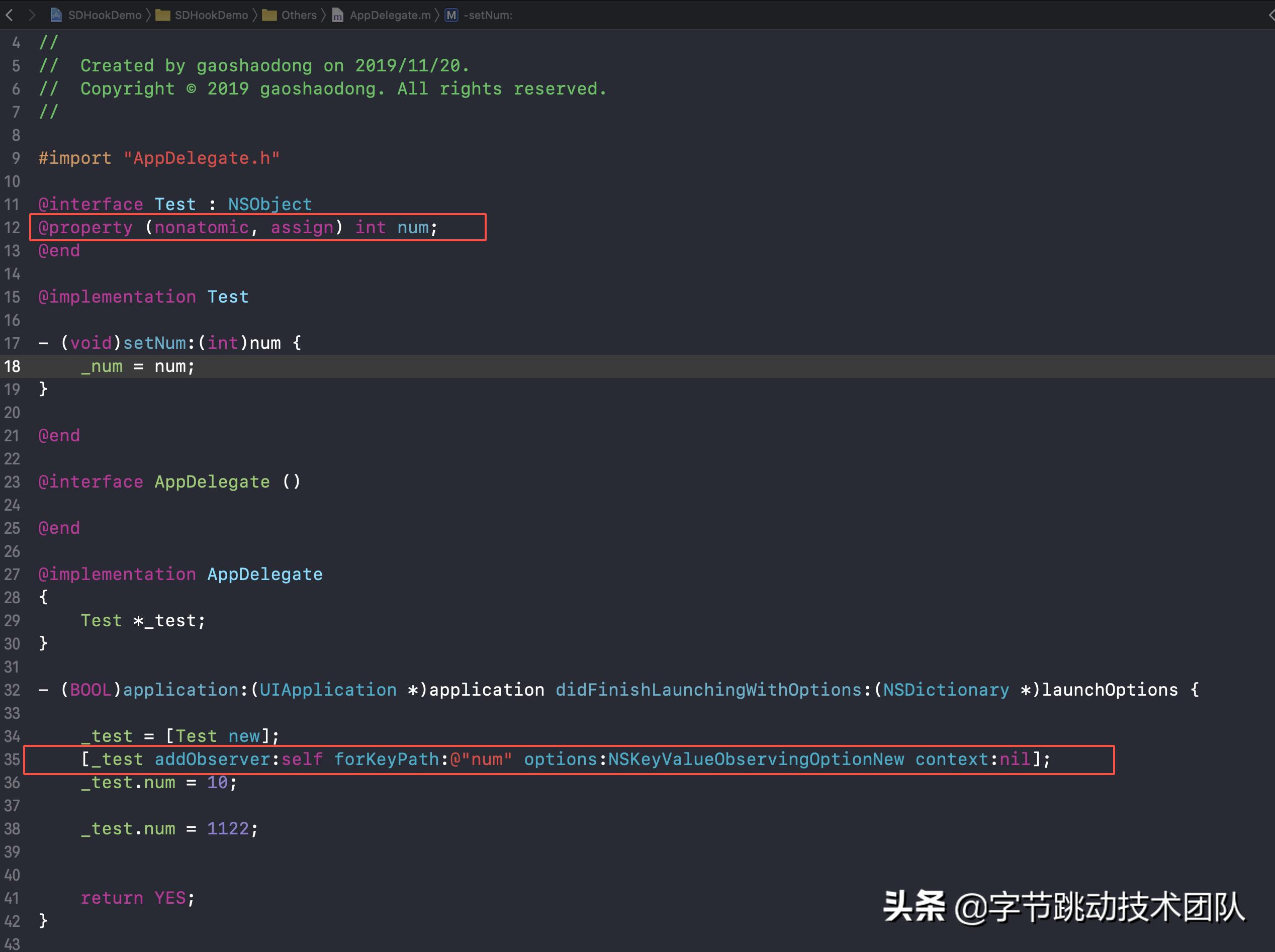Click the first SDHookDemo folder icon

pos(163,15)
